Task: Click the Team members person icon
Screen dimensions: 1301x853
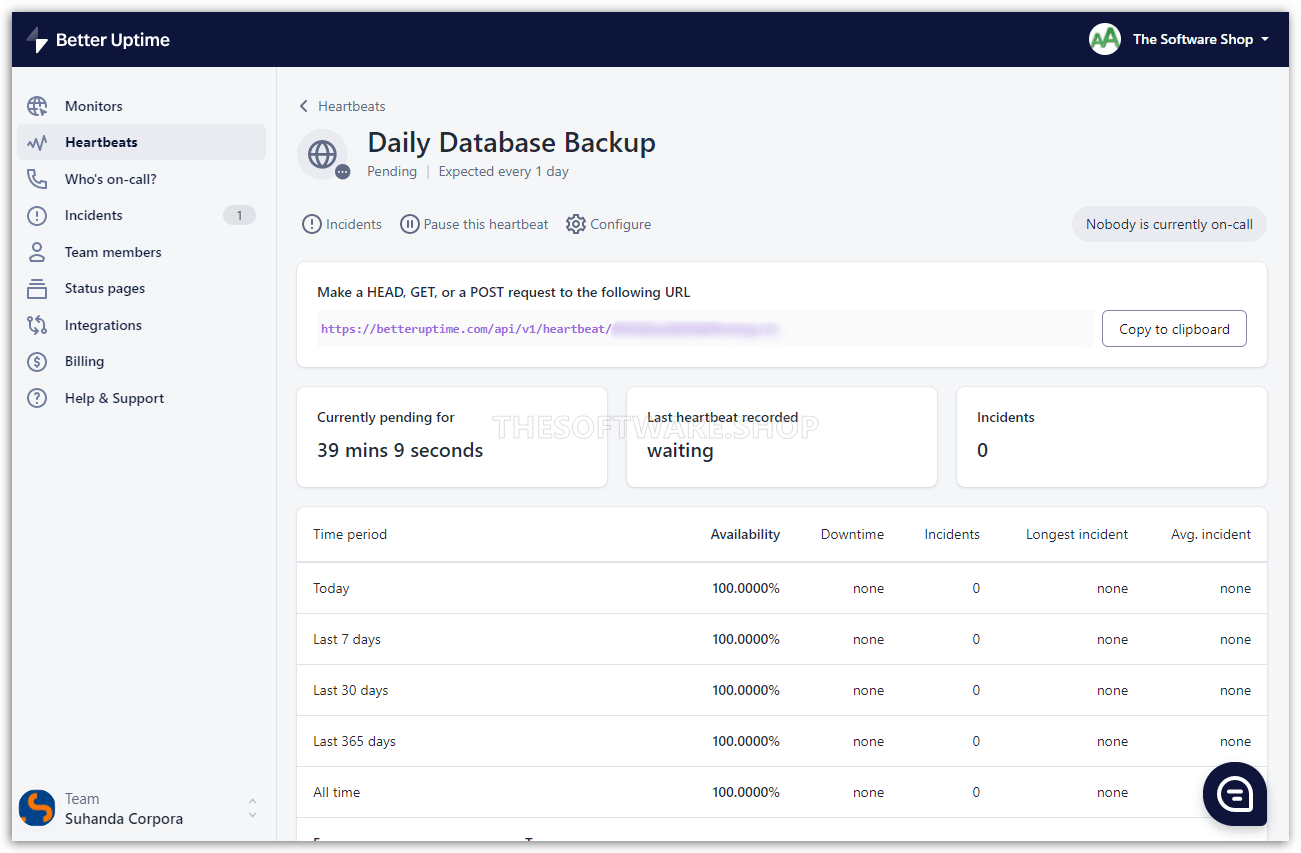Action: click(37, 252)
